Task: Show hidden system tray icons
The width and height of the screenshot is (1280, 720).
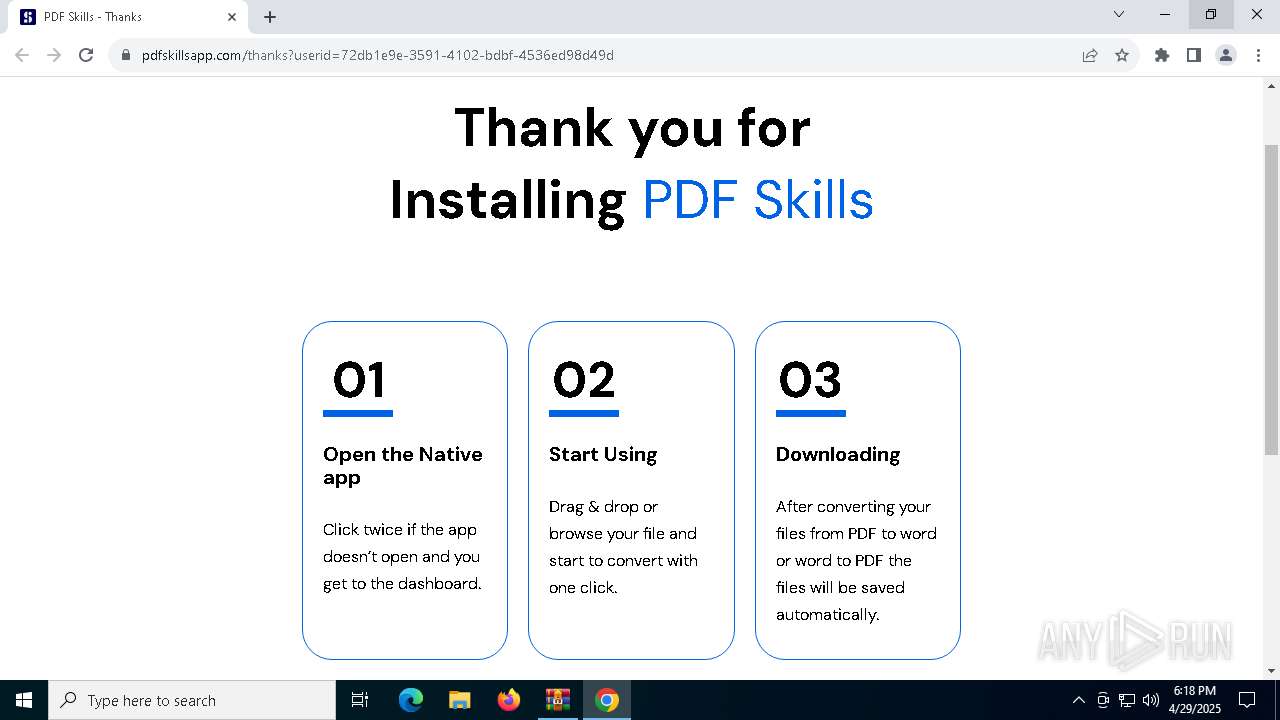Action: [x=1078, y=700]
